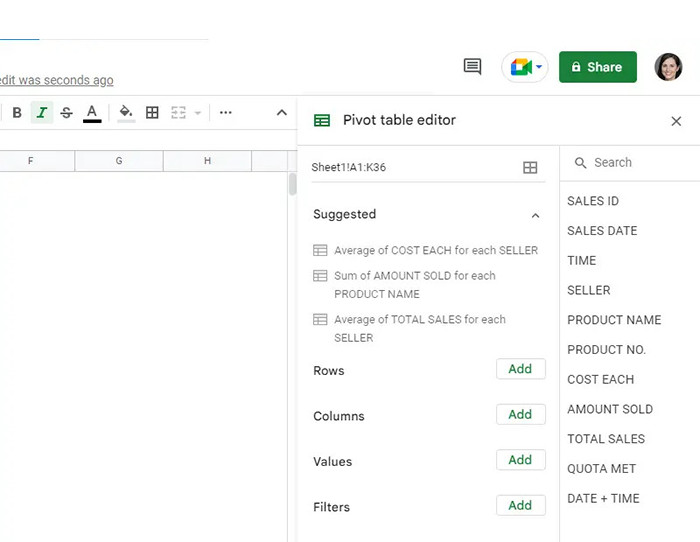Open comment history icon
700x542 pixels.
click(472, 67)
